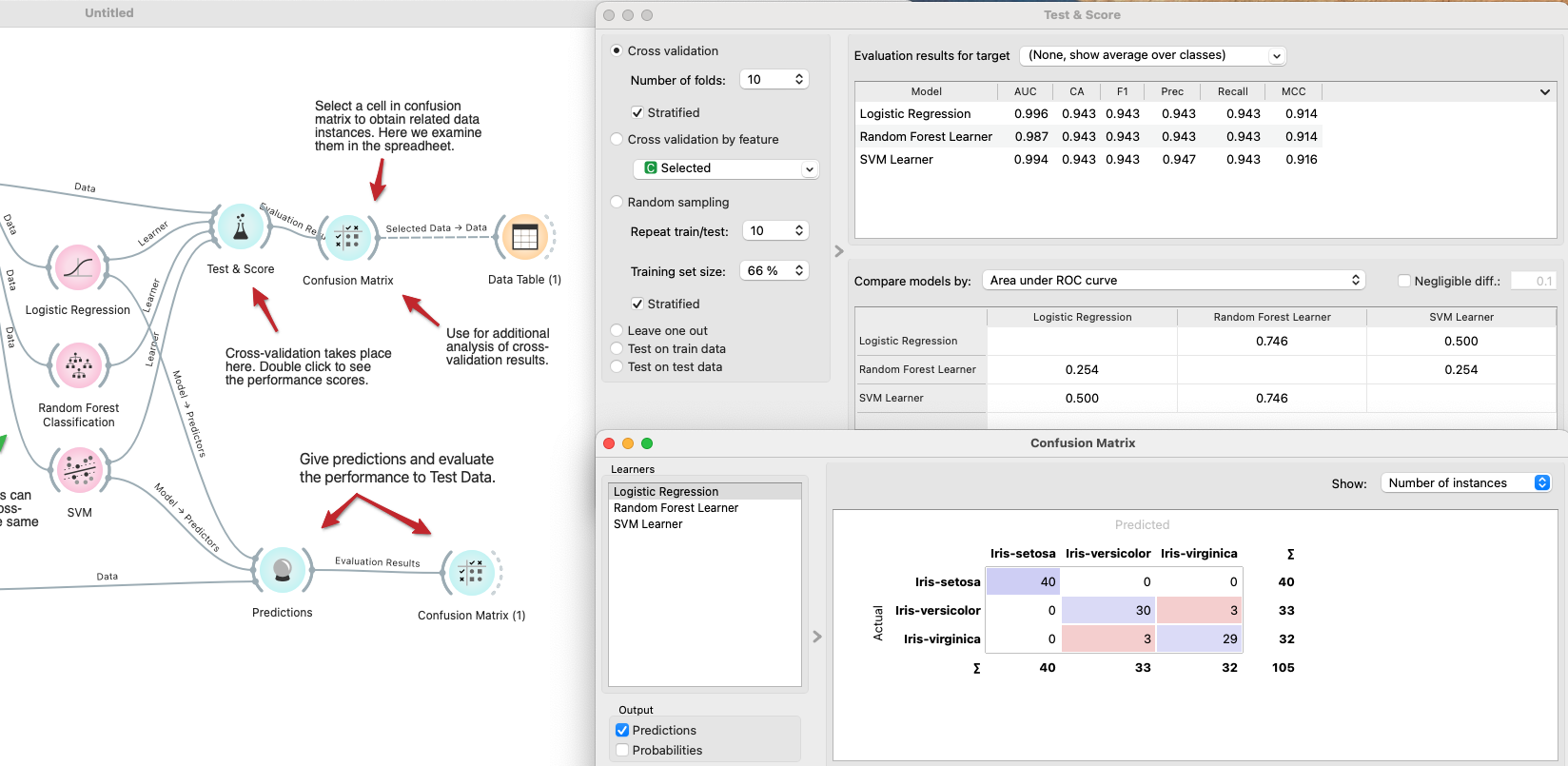Screen dimensions: 1568x766
Task: Open the Show Number of instances dropdown
Action: point(1464,483)
